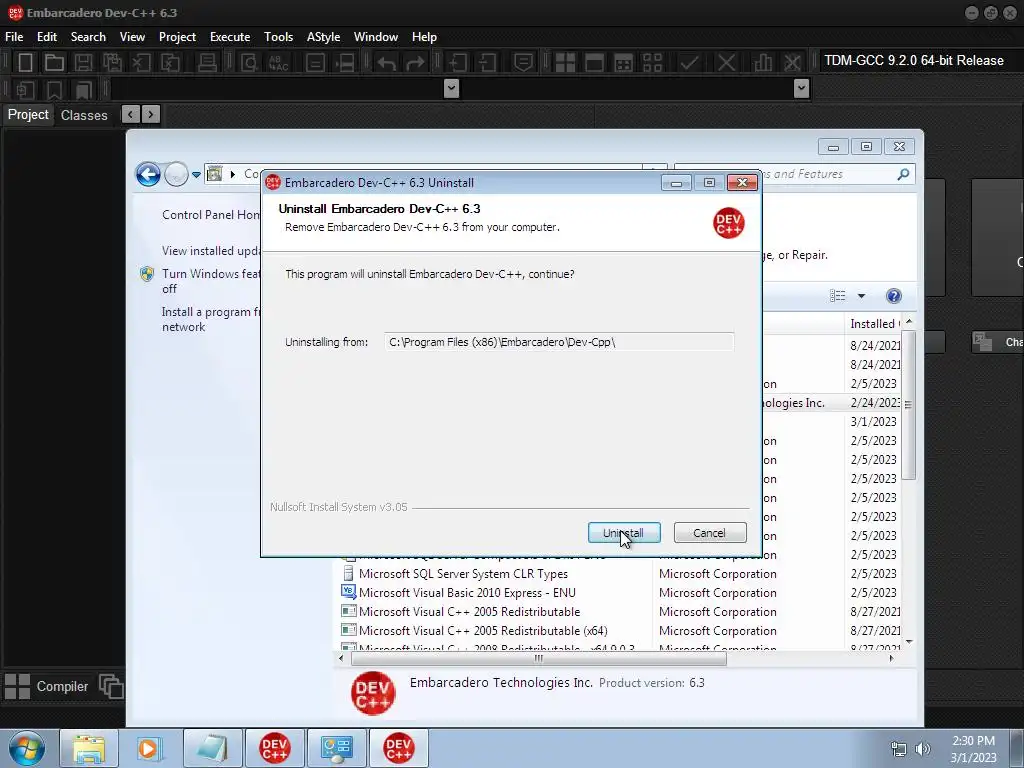Screen dimensions: 1024x768
Task: Click the blue Back arrow in Control Panel
Action: 148,174
